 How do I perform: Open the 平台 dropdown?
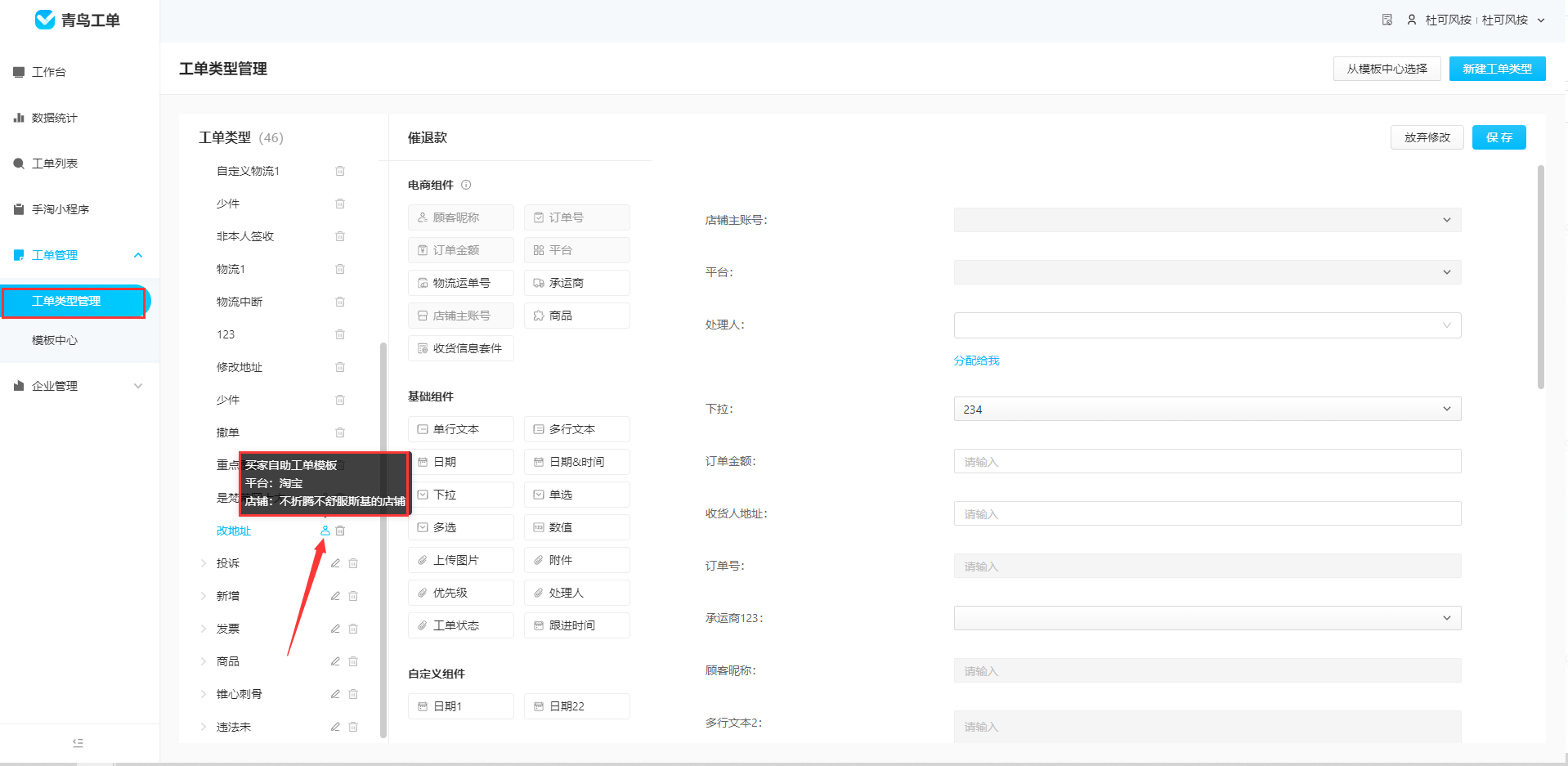click(x=1207, y=272)
